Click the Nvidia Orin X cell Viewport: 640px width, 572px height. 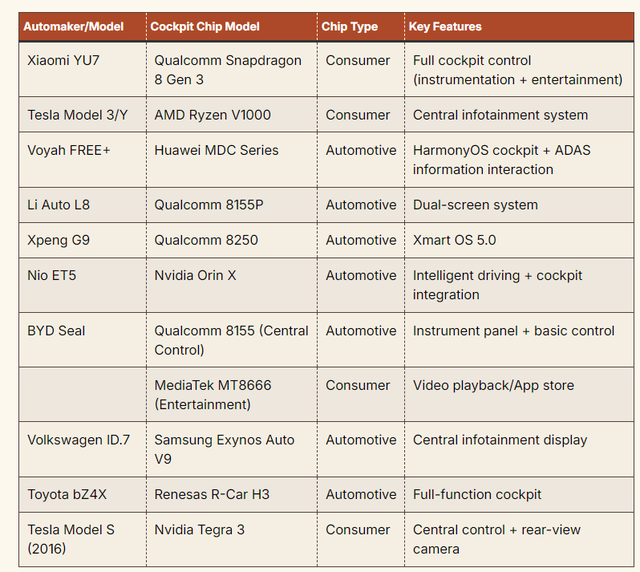195,275
